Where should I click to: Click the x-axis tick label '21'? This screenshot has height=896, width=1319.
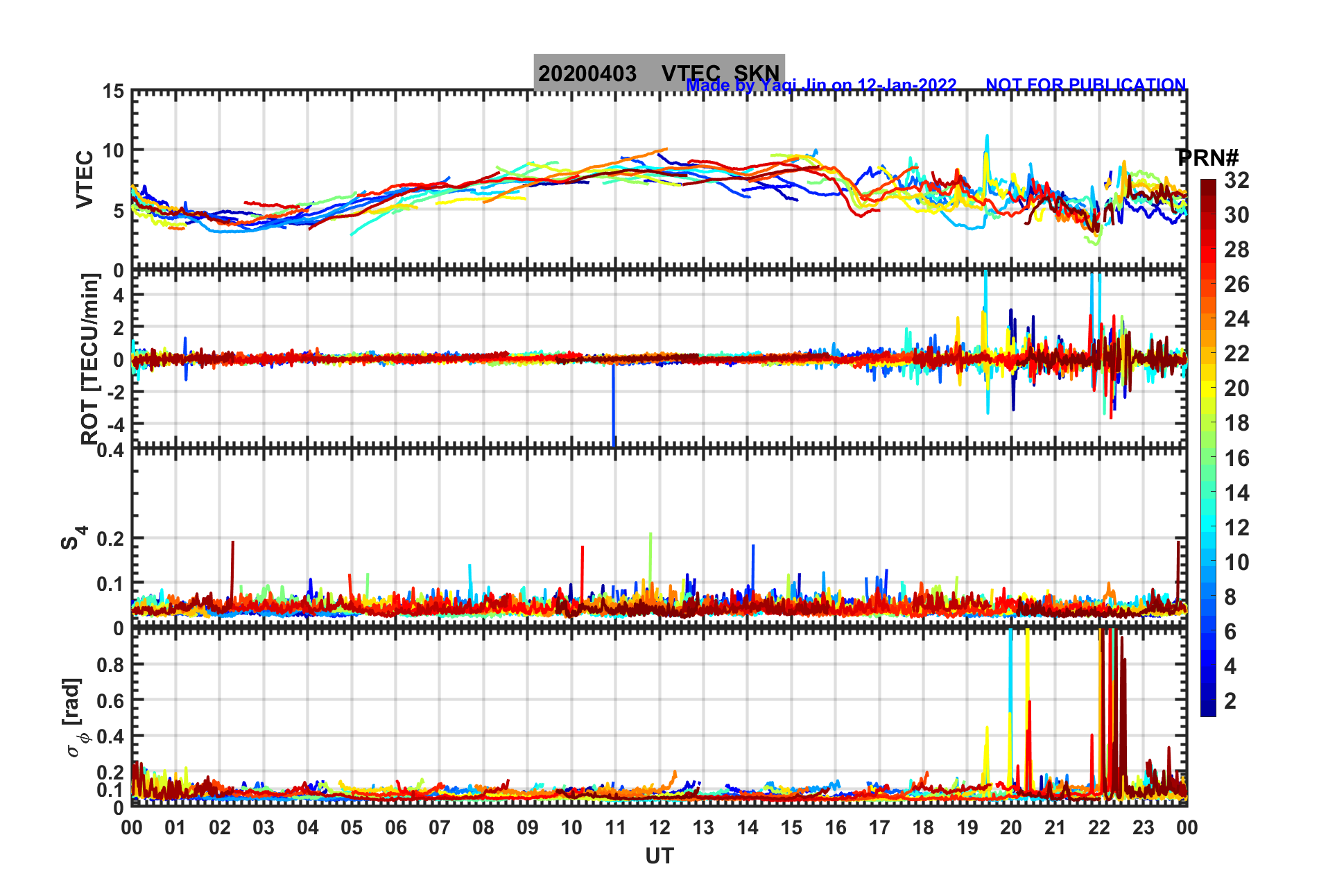pyautogui.click(x=1055, y=827)
